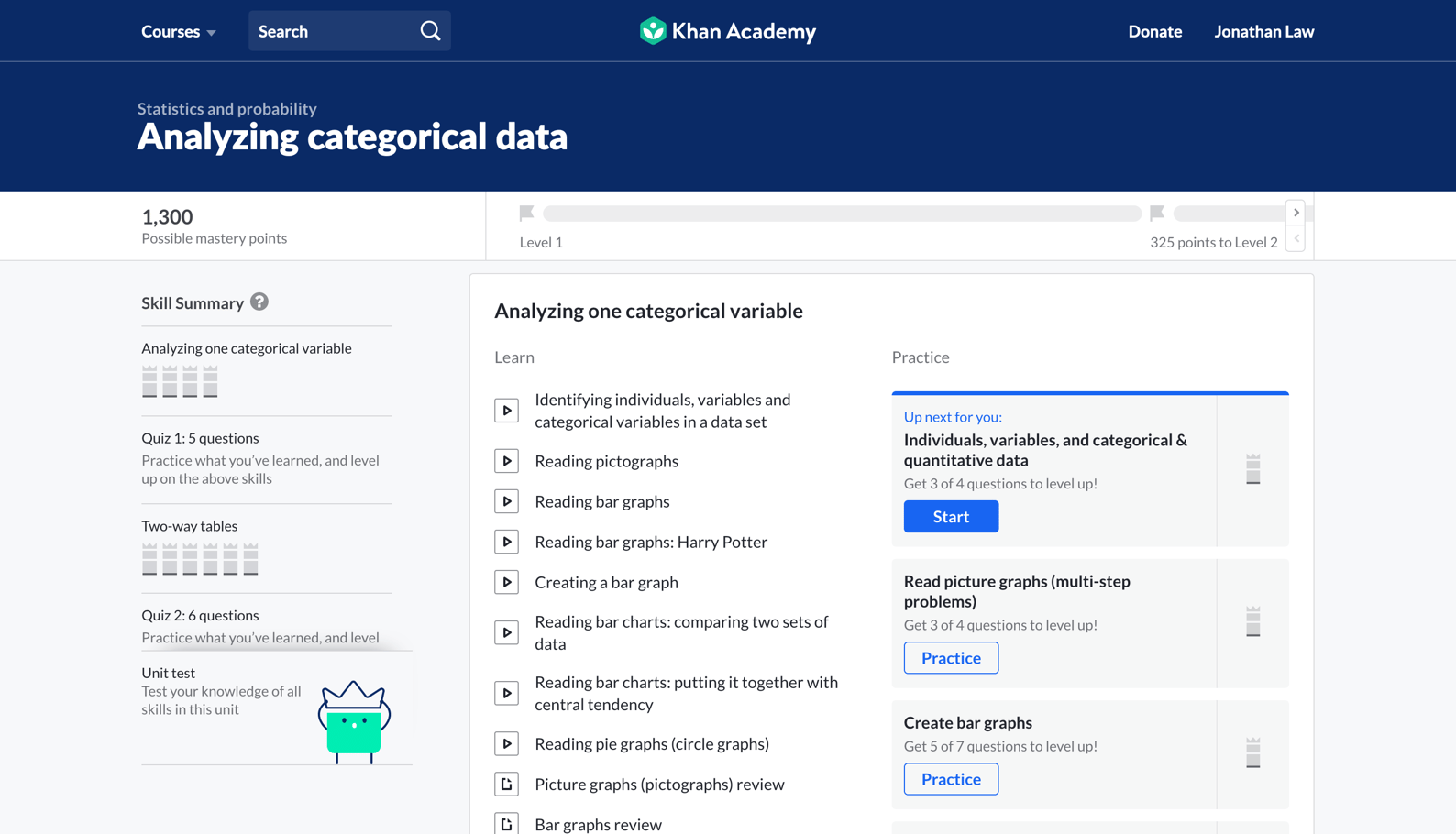Click the Practice button for Create bar graphs
The width and height of the screenshot is (1456, 834).
(x=951, y=779)
